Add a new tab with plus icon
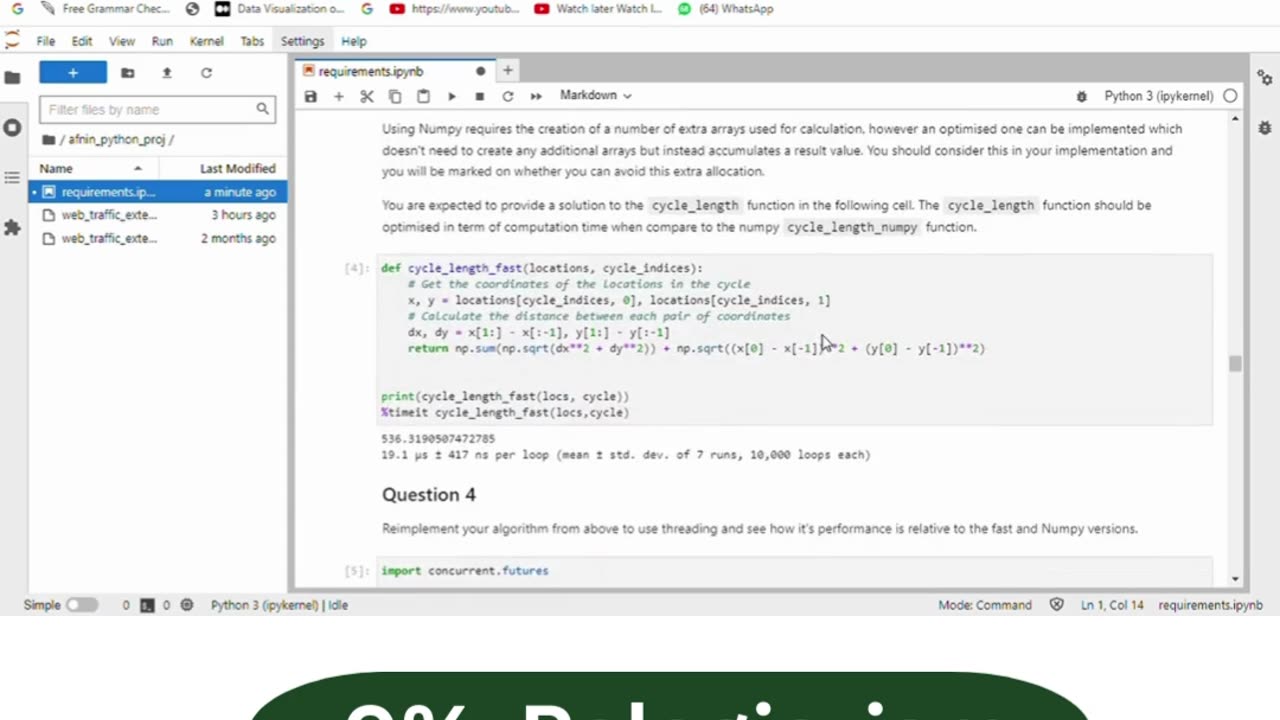Viewport: 1280px width, 720px height. (x=508, y=71)
